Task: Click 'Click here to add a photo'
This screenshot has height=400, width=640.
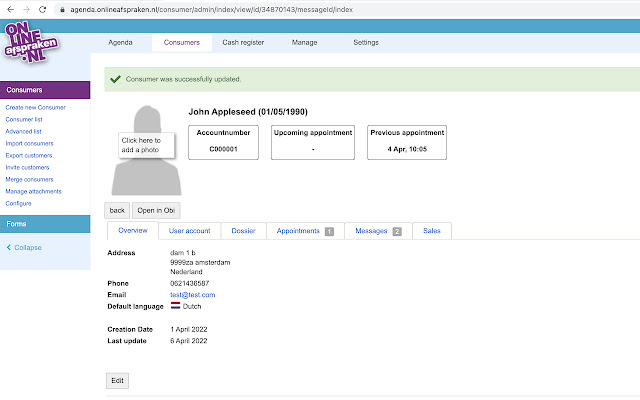Action: point(146,145)
